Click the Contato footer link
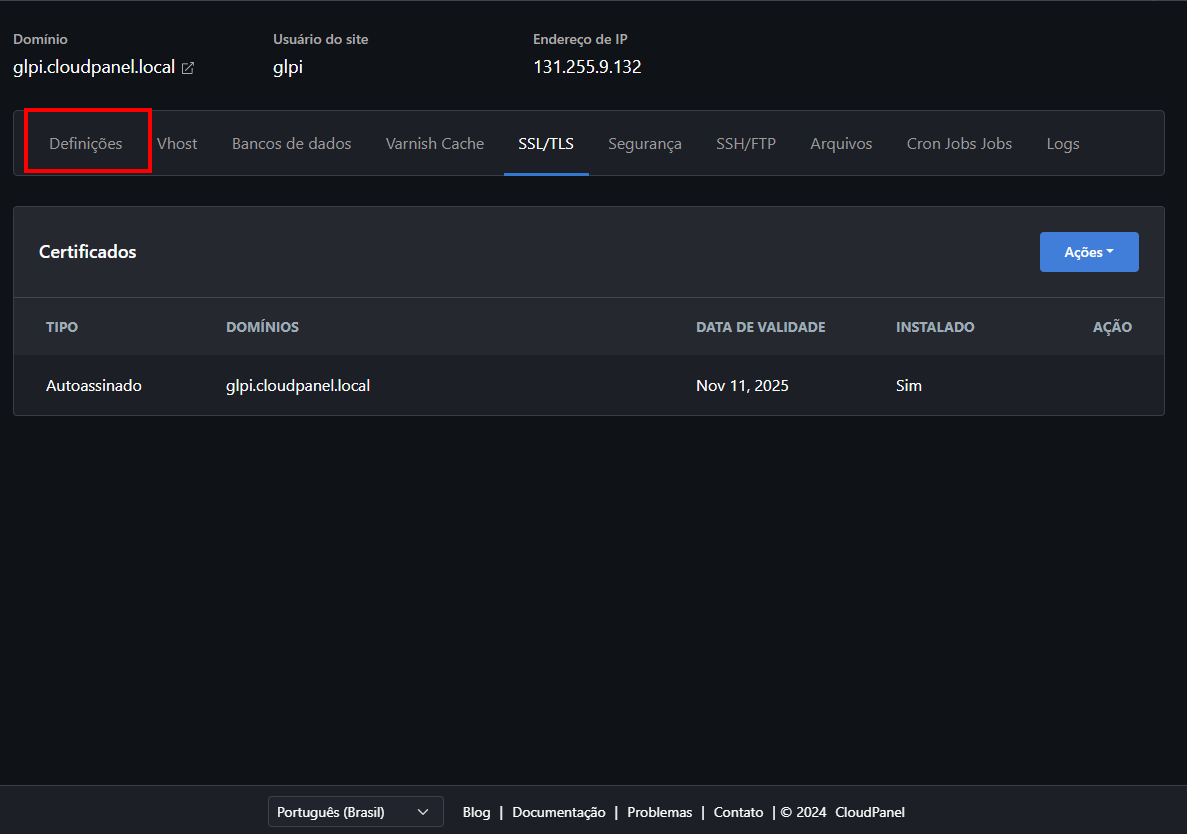1187x834 pixels. 738,812
